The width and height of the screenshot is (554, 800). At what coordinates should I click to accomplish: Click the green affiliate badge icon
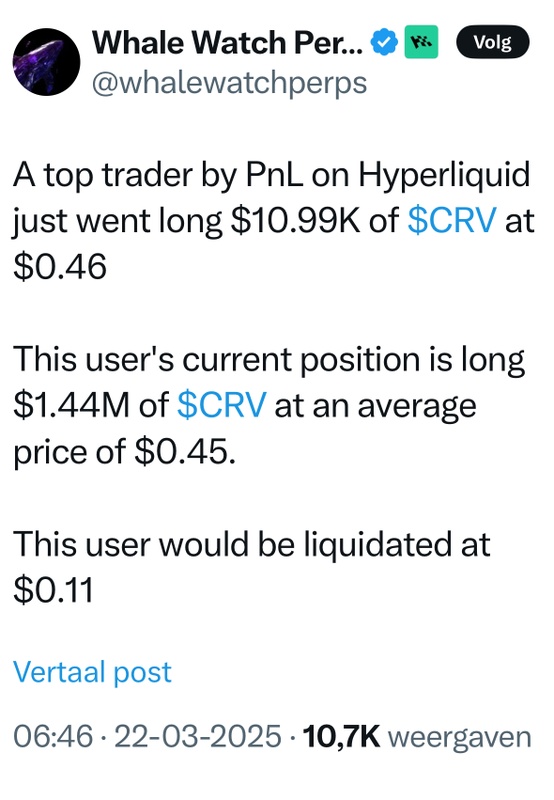pos(421,42)
